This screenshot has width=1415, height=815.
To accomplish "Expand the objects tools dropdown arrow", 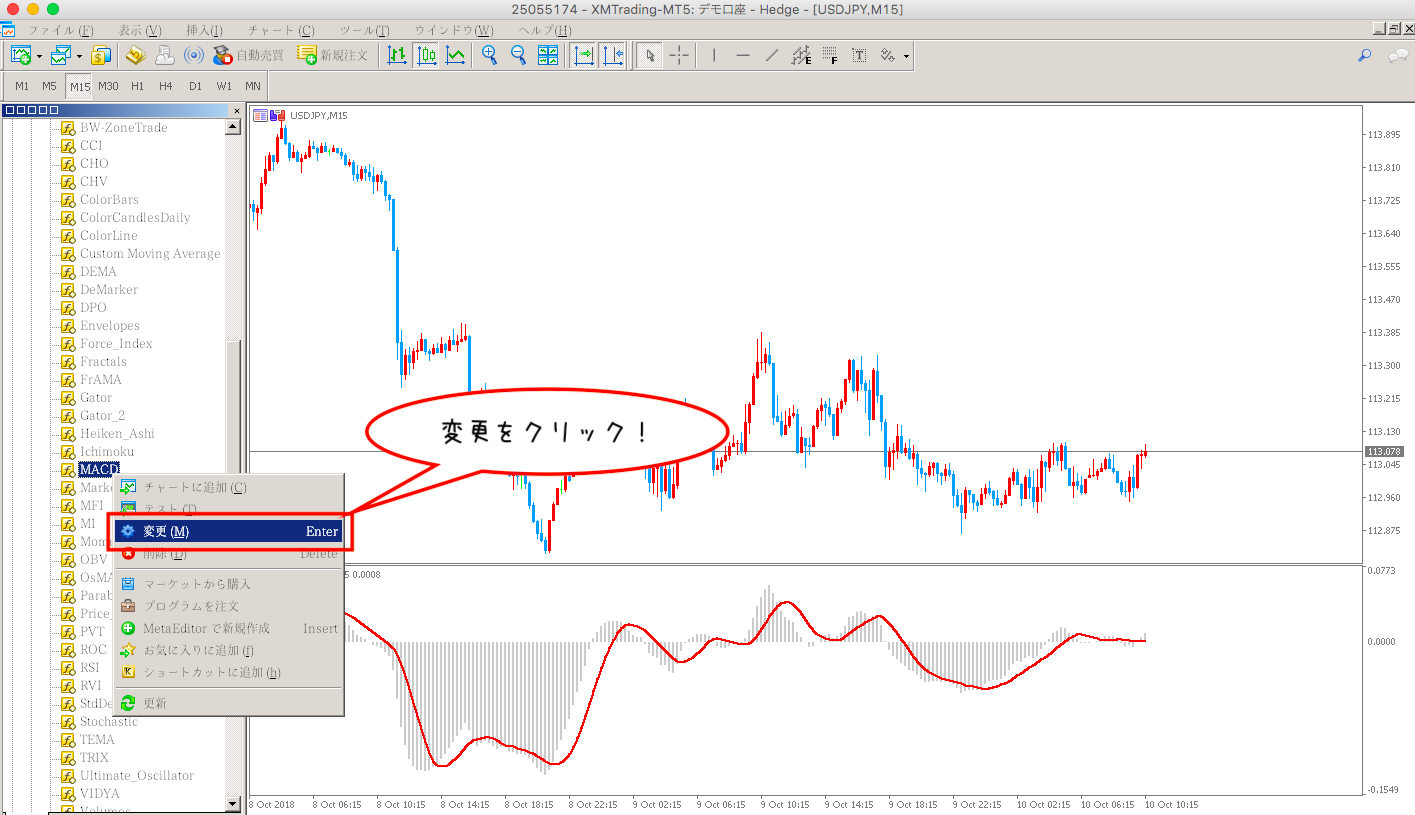I will click(x=906, y=56).
